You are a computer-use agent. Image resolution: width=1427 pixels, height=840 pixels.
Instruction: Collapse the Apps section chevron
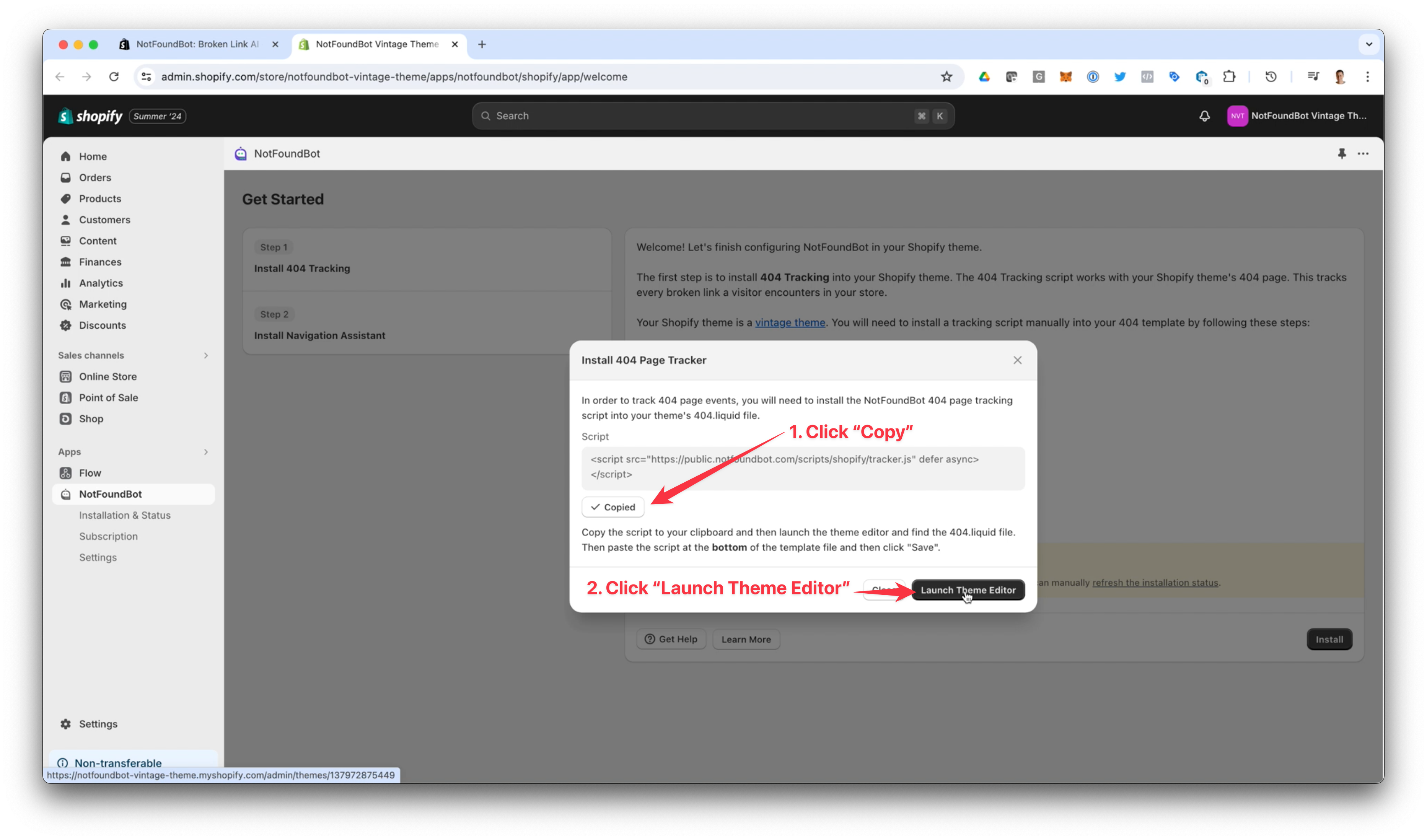pyautogui.click(x=205, y=452)
